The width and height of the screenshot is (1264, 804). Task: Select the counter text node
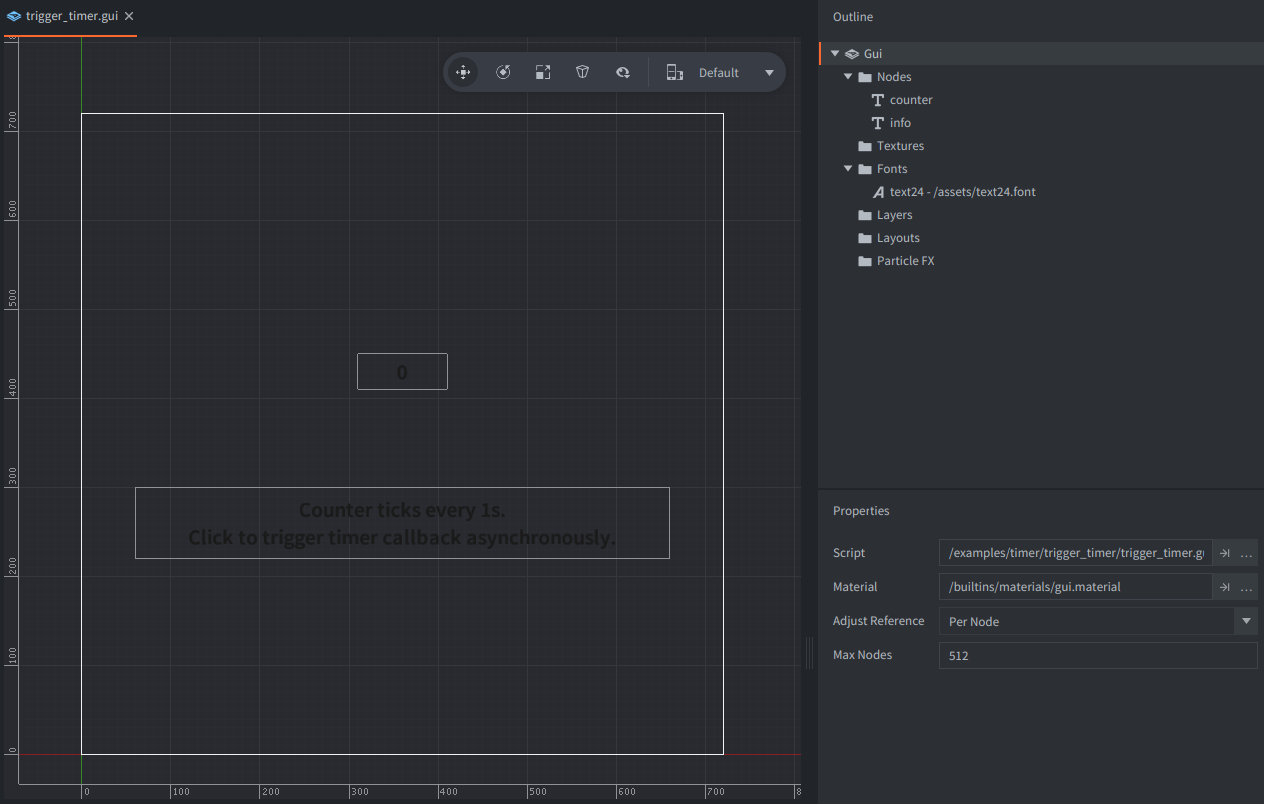coord(910,100)
